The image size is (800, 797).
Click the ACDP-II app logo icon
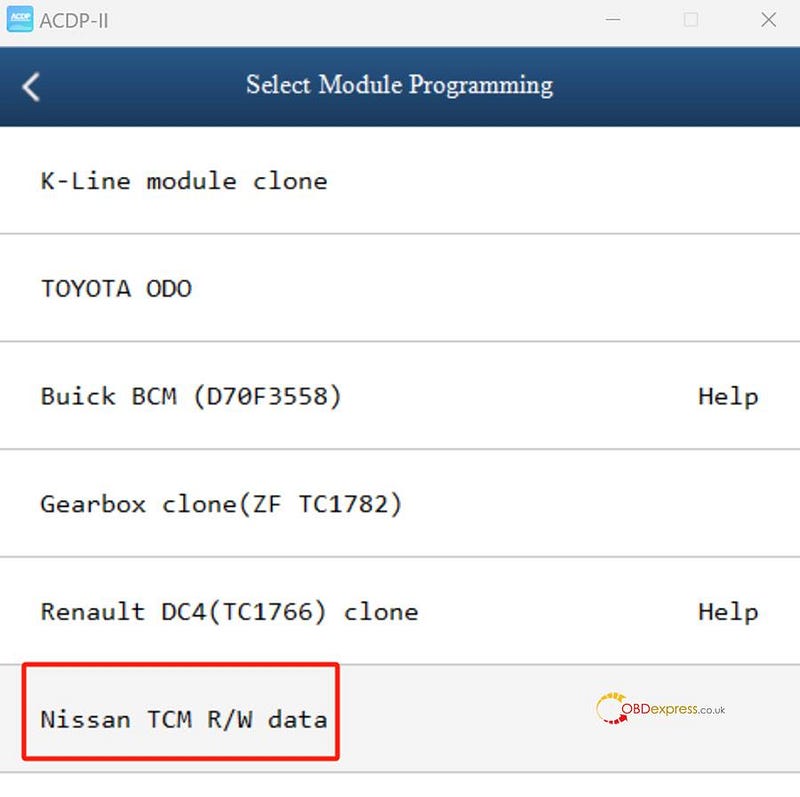20,19
